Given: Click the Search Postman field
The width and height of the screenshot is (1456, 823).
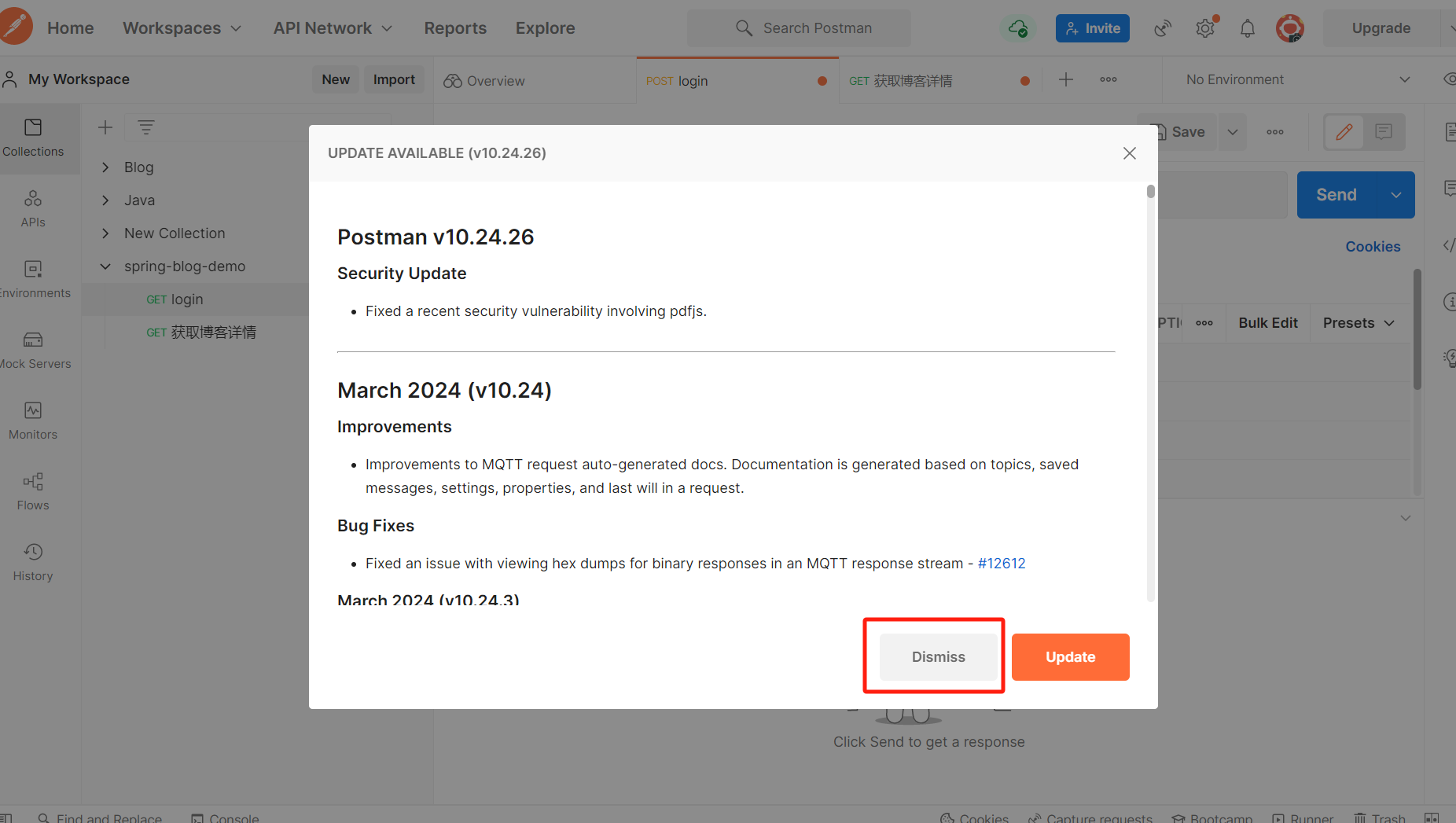Looking at the screenshot, I should point(799,28).
